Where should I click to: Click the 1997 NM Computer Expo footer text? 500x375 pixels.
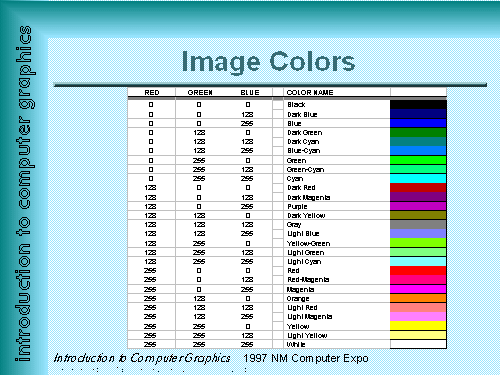click(x=306, y=358)
